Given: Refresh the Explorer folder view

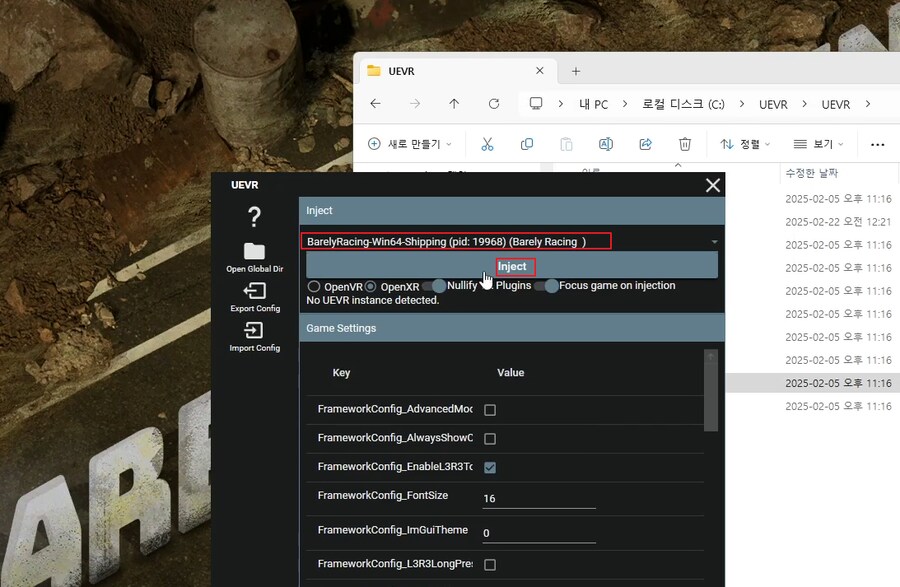Looking at the screenshot, I should pos(494,104).
